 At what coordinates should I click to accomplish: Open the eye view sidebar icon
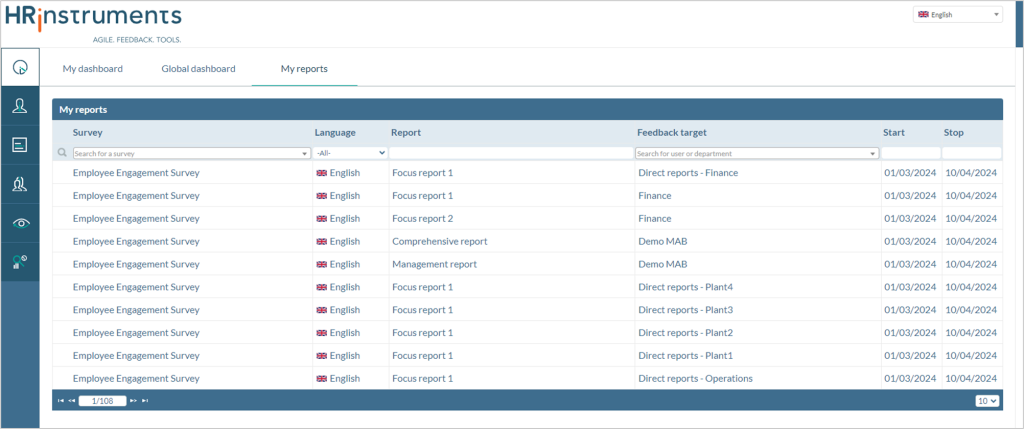tap(20, 223)
